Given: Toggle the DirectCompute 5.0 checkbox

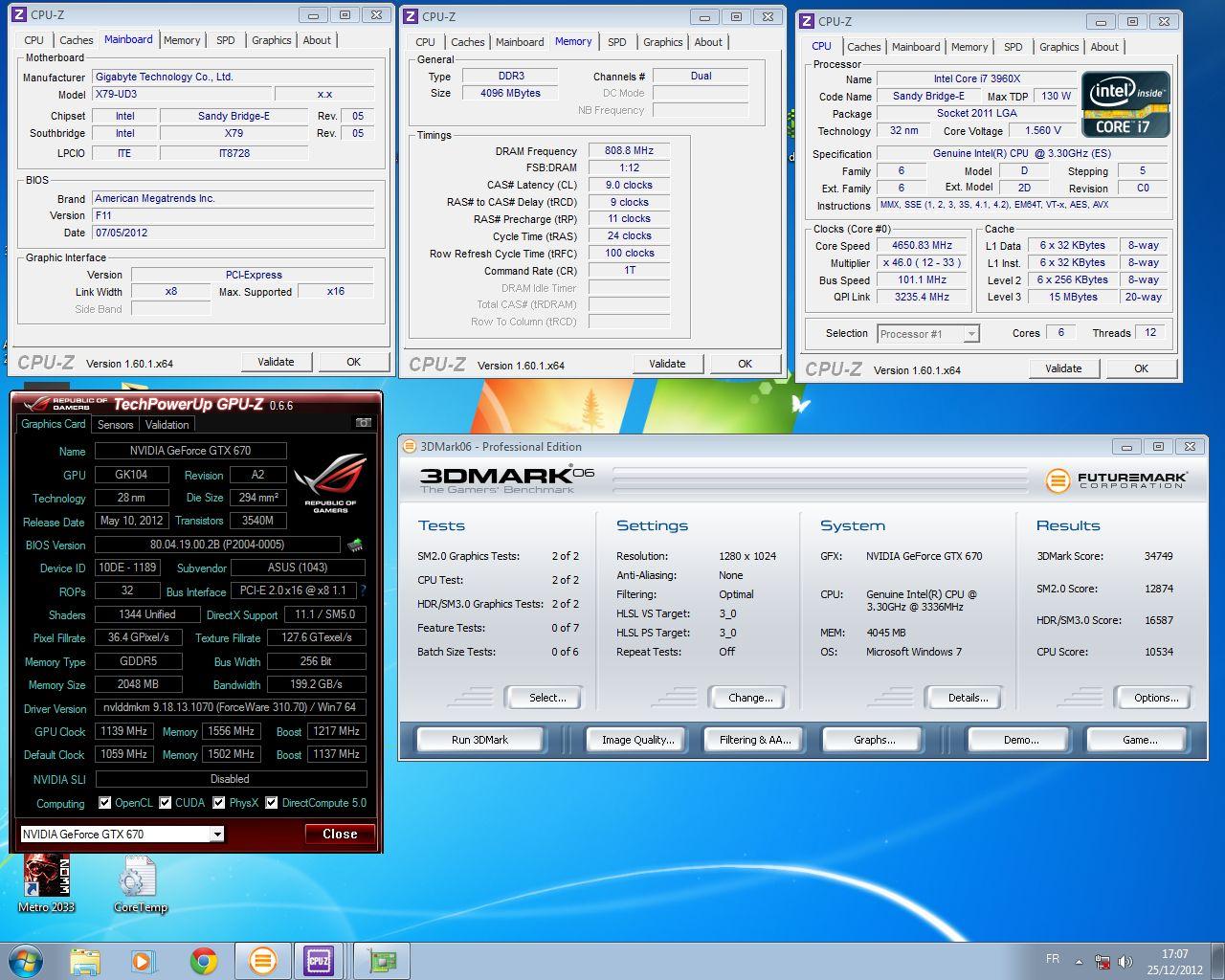Looking at the screenshot, I should [x=272, y=803].
